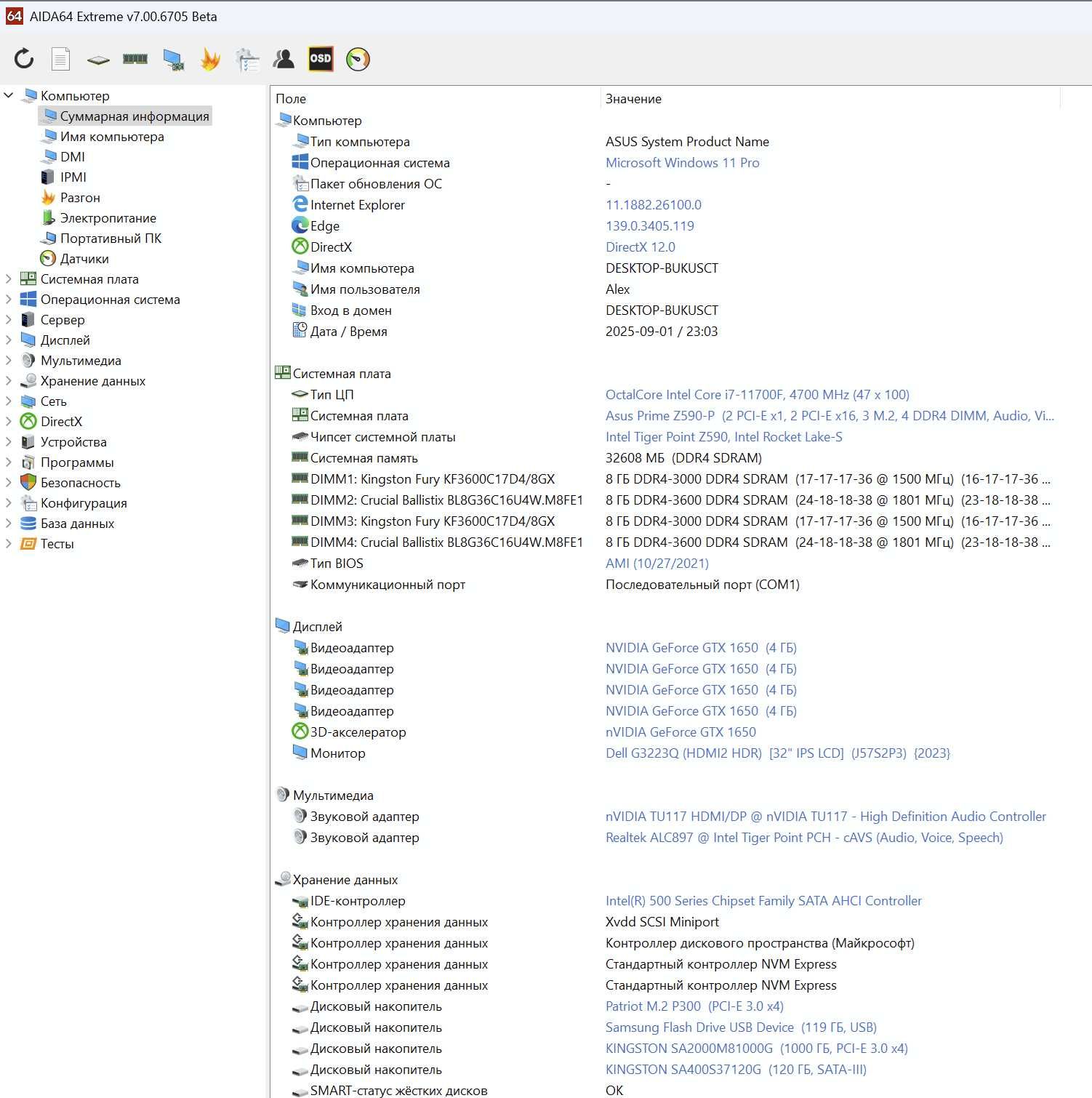This screenshot has height=1098, width=1092.
Task: Open the audit manager toolbar icon
Action: pyautogui.click(x=247, y=60)
